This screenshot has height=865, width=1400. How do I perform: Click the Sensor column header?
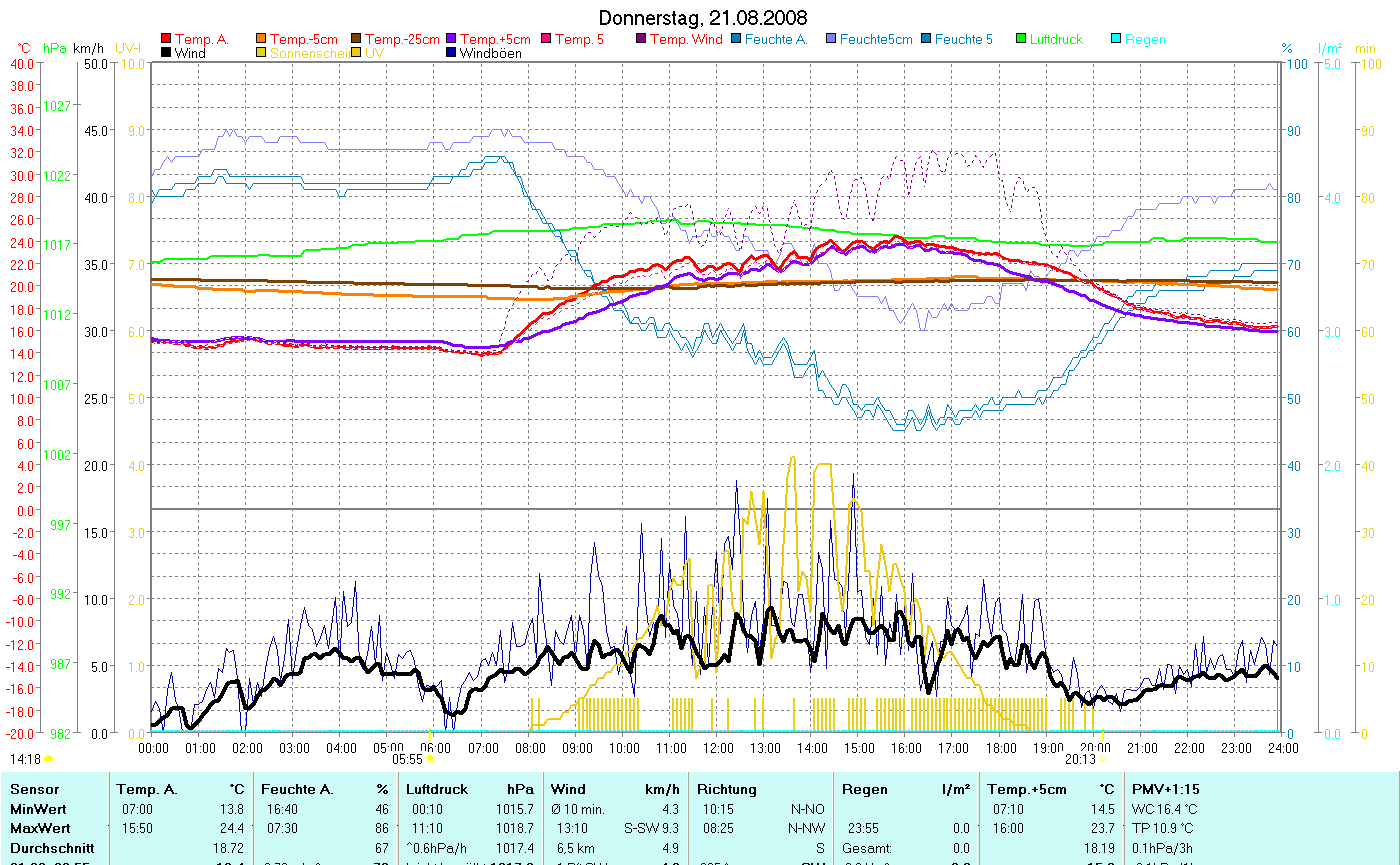(34, 789)
